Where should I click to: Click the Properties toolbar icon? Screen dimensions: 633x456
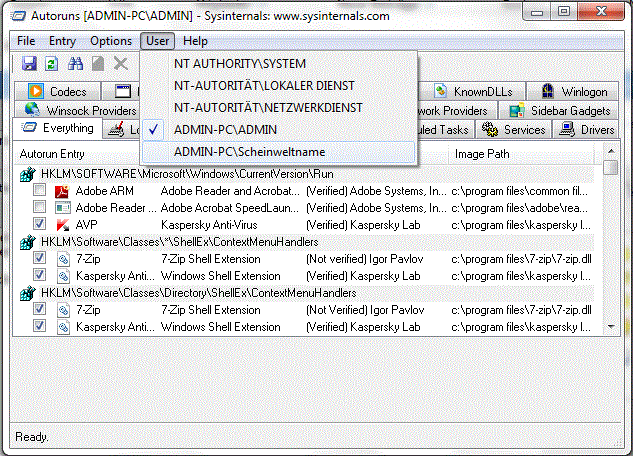click(x=98, y=64)
